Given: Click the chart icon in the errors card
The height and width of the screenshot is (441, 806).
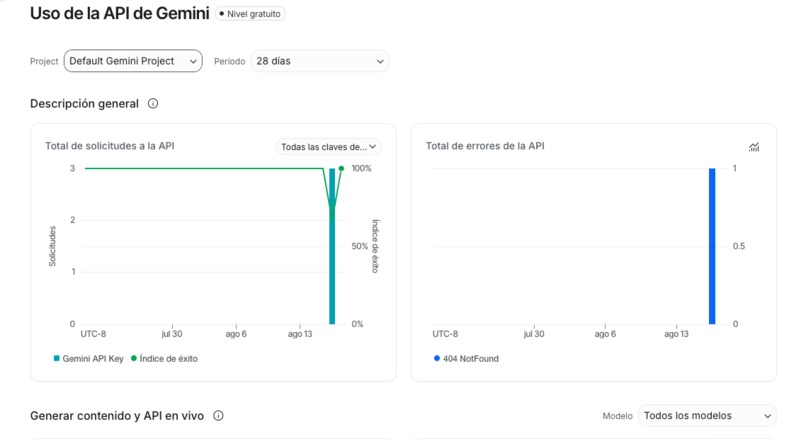Looking at the screenshot, I should [x=754, y=147].
